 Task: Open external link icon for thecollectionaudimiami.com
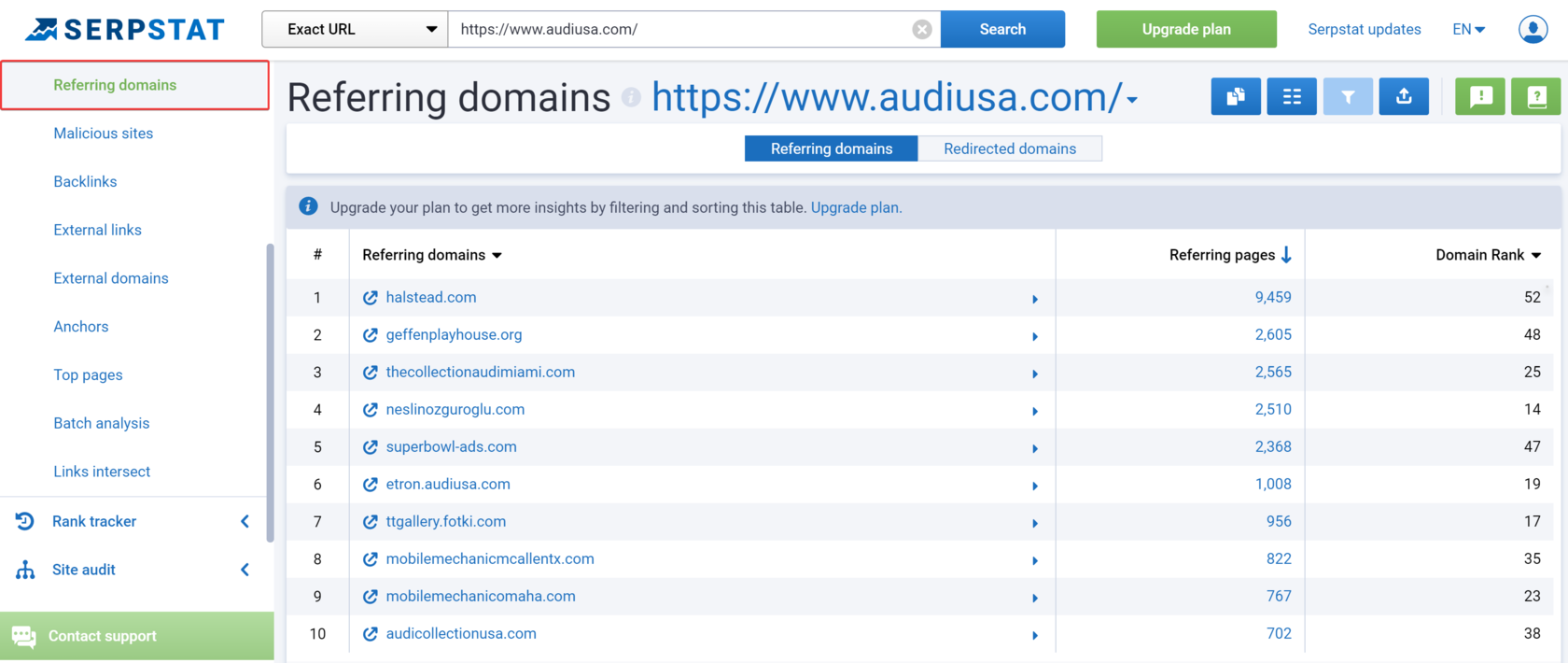(x=371, y=373)
